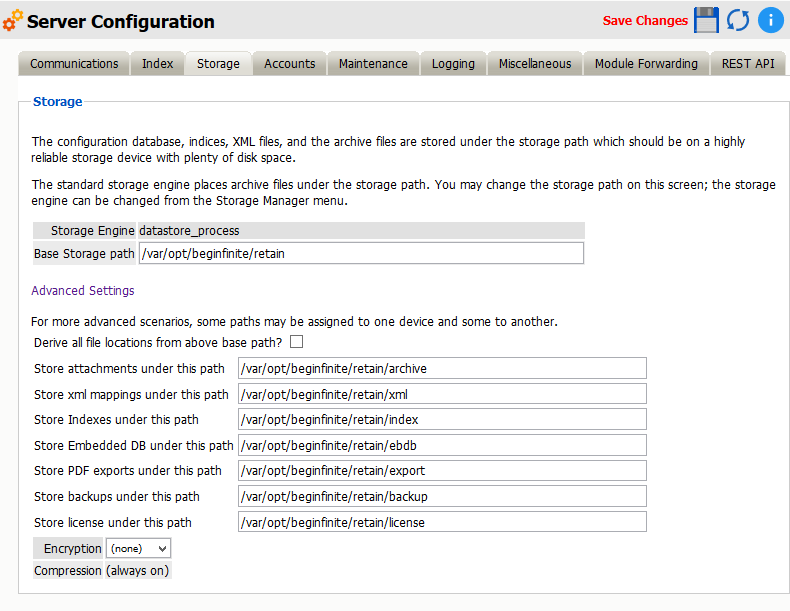This screenshot has height=611, width=790.
Task: Open the Encryption dropdown
Action: pos(138,548)
